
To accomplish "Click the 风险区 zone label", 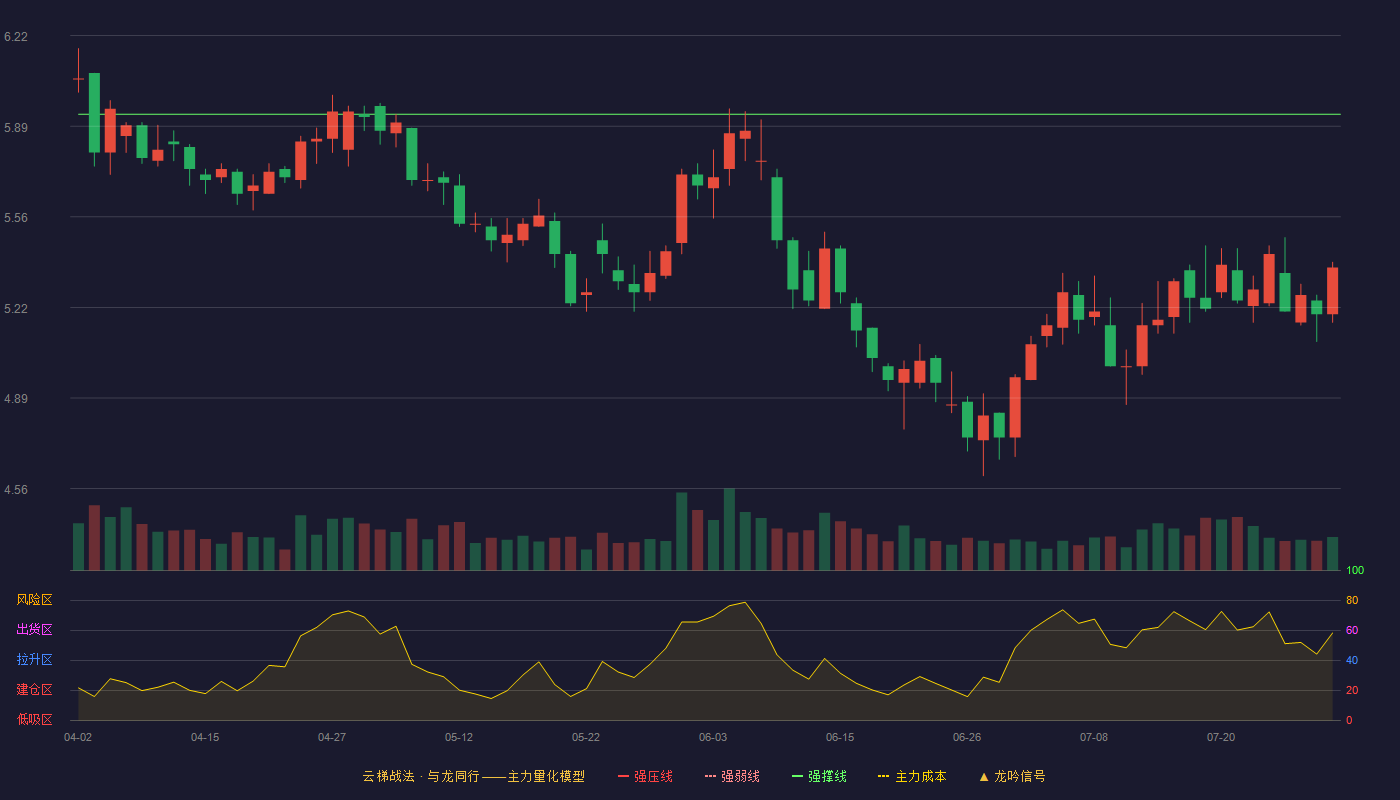I will (x=34, y=600).
